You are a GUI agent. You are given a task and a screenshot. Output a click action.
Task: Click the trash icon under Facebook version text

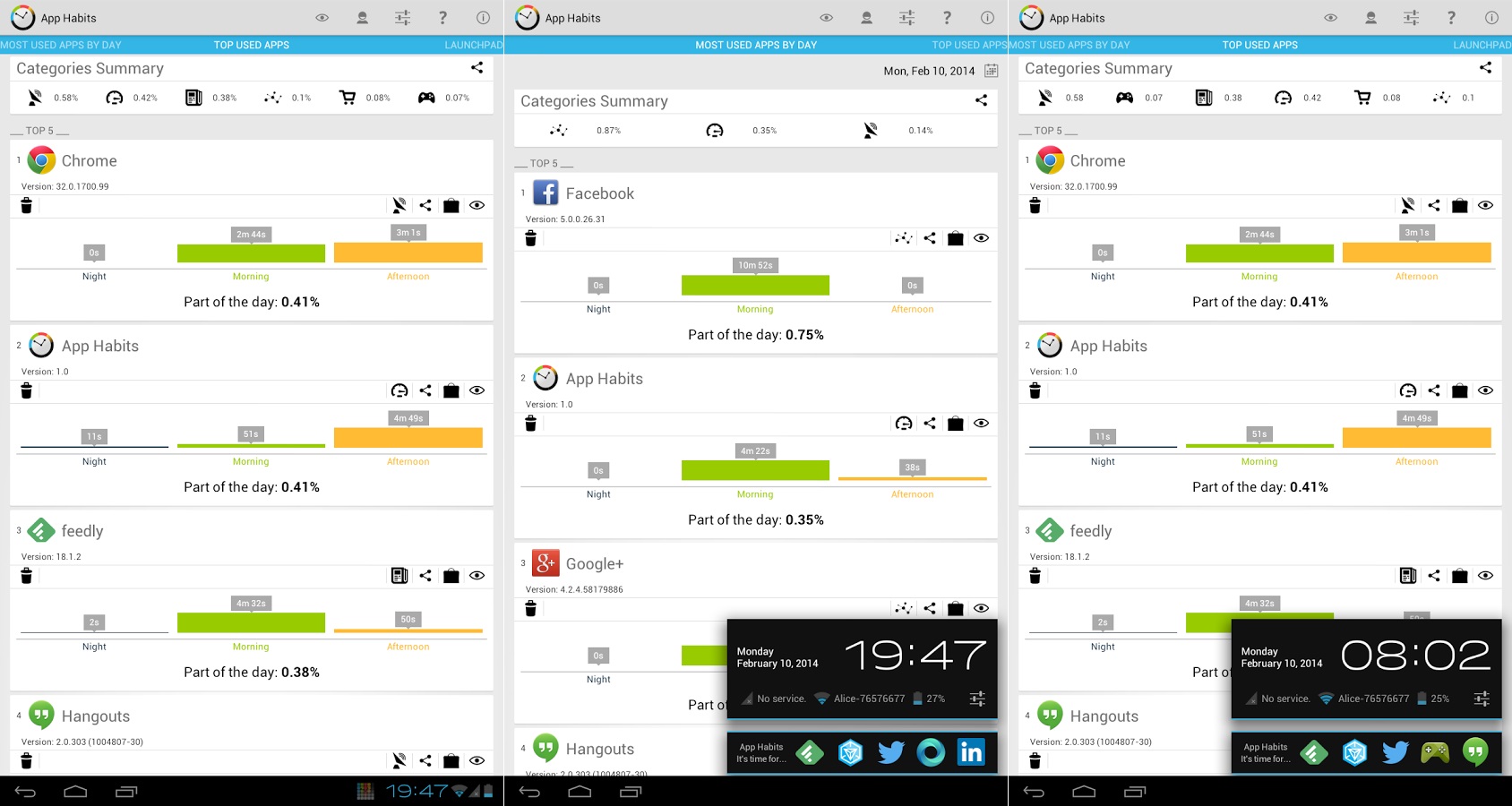point(530,238)
